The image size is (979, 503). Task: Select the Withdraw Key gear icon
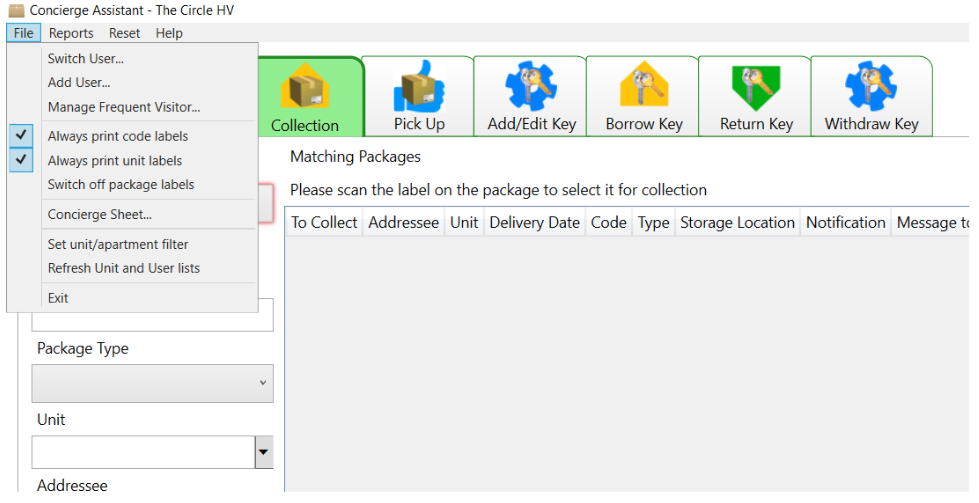[x=870, y=88]
